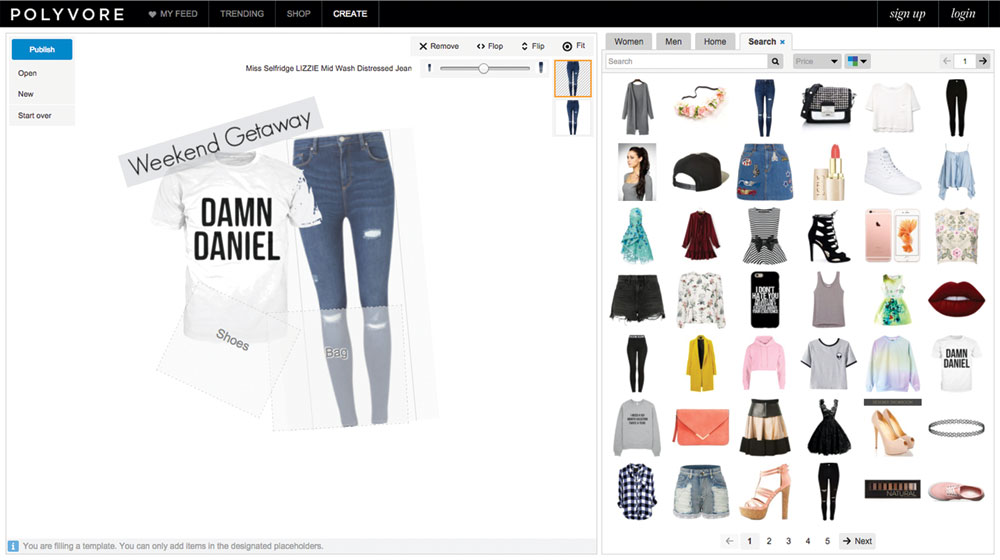Viewport: 1000px width, 560px height.
Task: Select the black lace-up heels item
Action: point(828,237)
